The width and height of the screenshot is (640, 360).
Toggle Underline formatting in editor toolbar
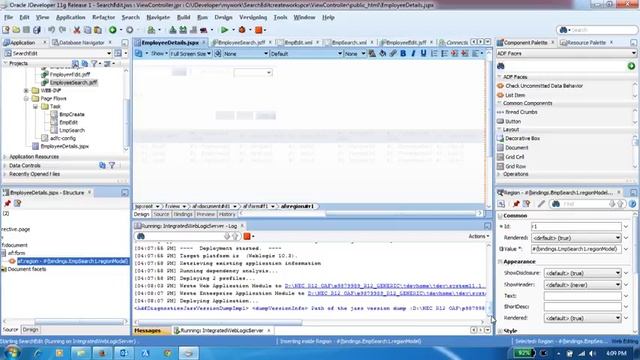click(x=423, y=53)
